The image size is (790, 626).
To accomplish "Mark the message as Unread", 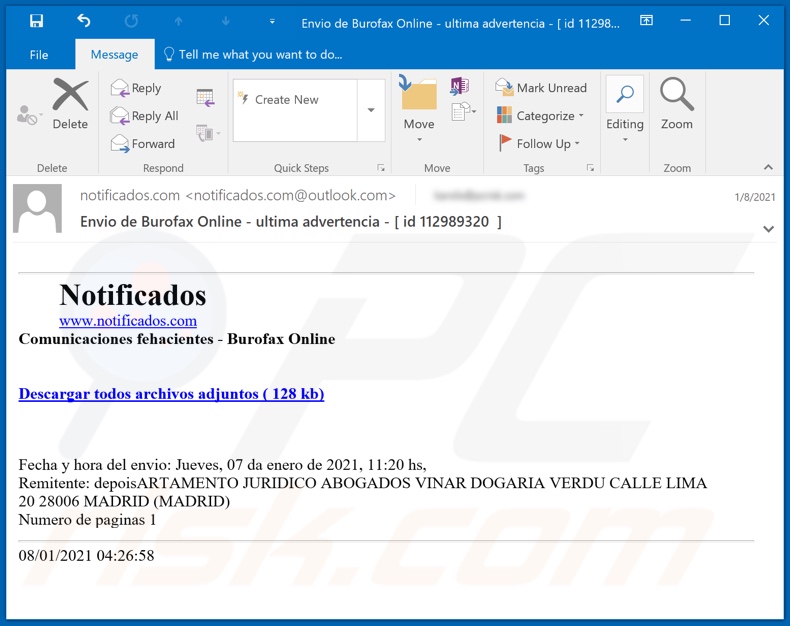I will click(541, 88).
